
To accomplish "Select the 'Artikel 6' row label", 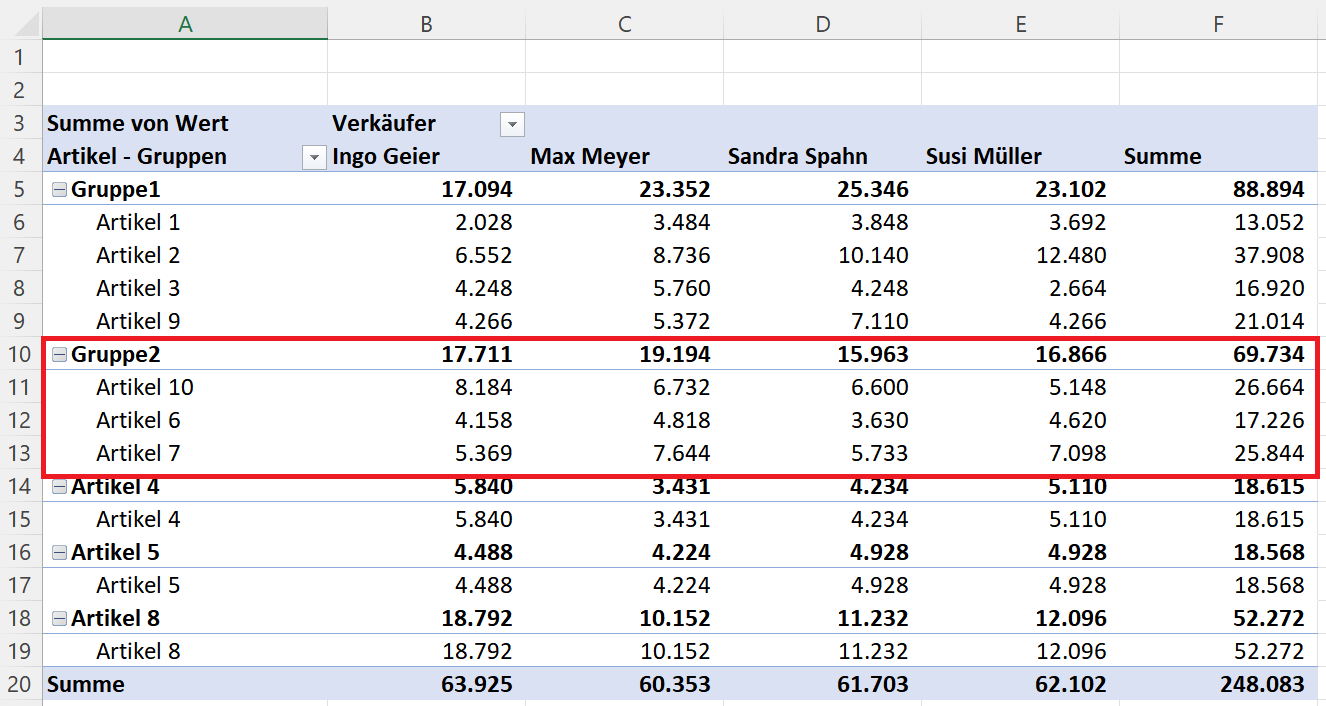I will pyautogui.click(x=138, y=420).
